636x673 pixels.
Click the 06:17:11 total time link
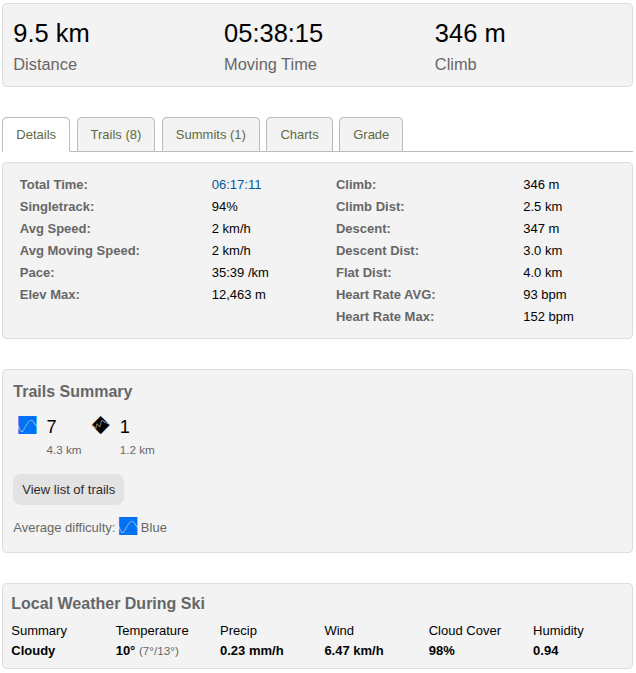(236, 185)
